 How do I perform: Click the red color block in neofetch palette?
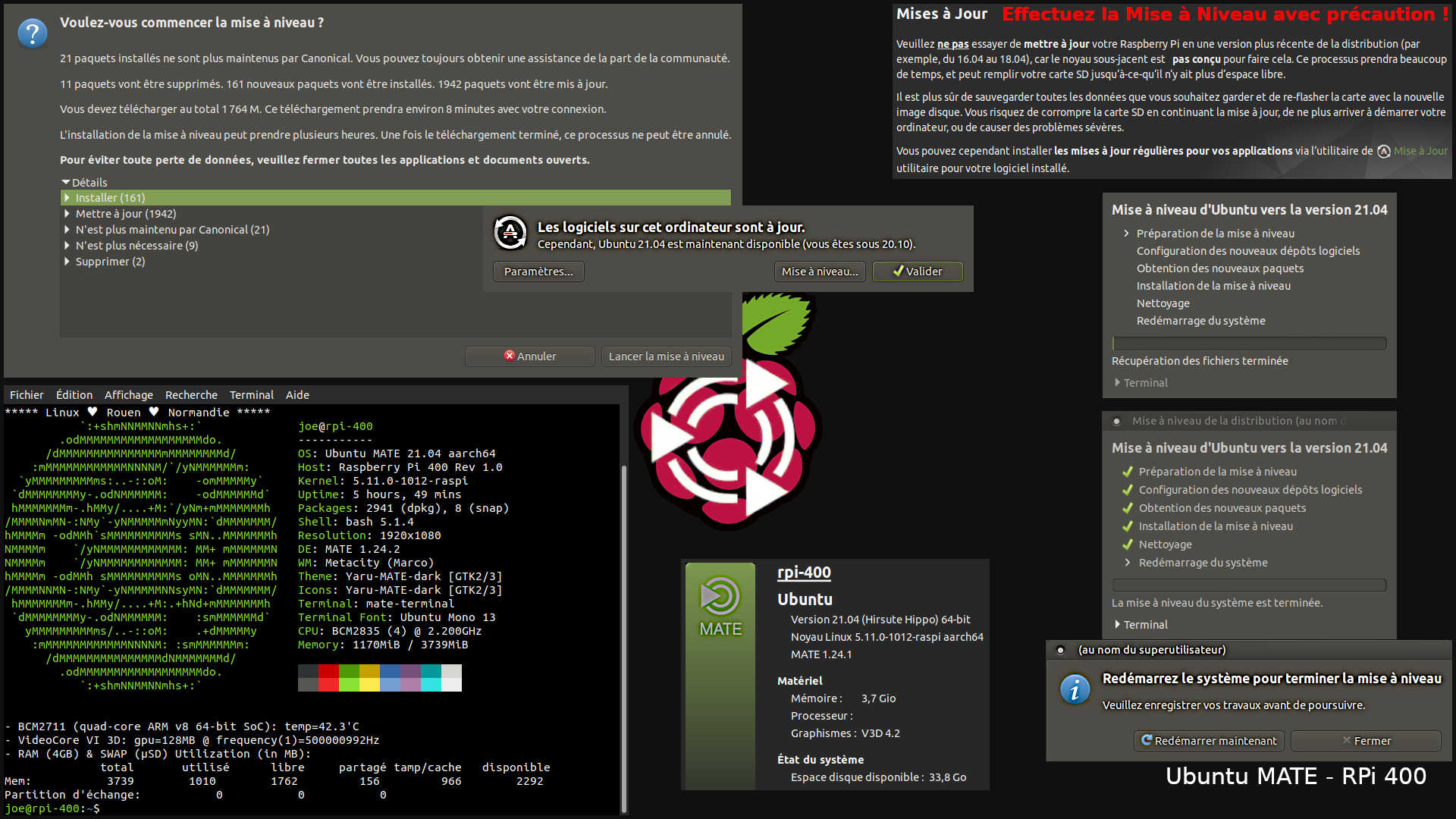point(328,671)
